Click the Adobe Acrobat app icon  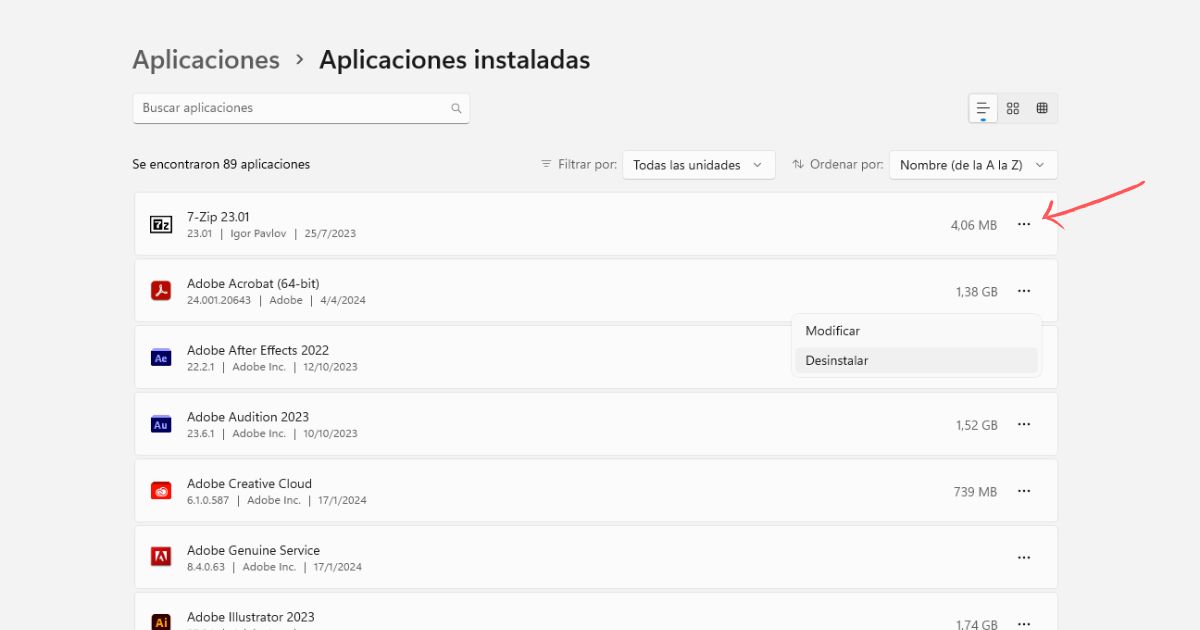(x=160, y=291)
